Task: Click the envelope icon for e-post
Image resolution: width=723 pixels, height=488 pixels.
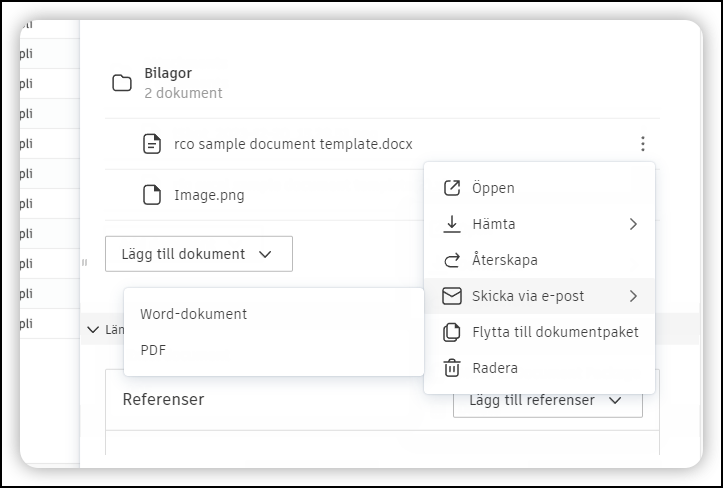Action: pos(452,296)
